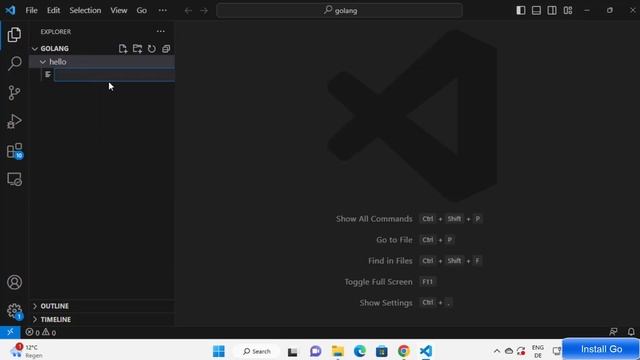Click the Install Go button
The height and width of the screenshot is (360, 640).
[601, 349]
